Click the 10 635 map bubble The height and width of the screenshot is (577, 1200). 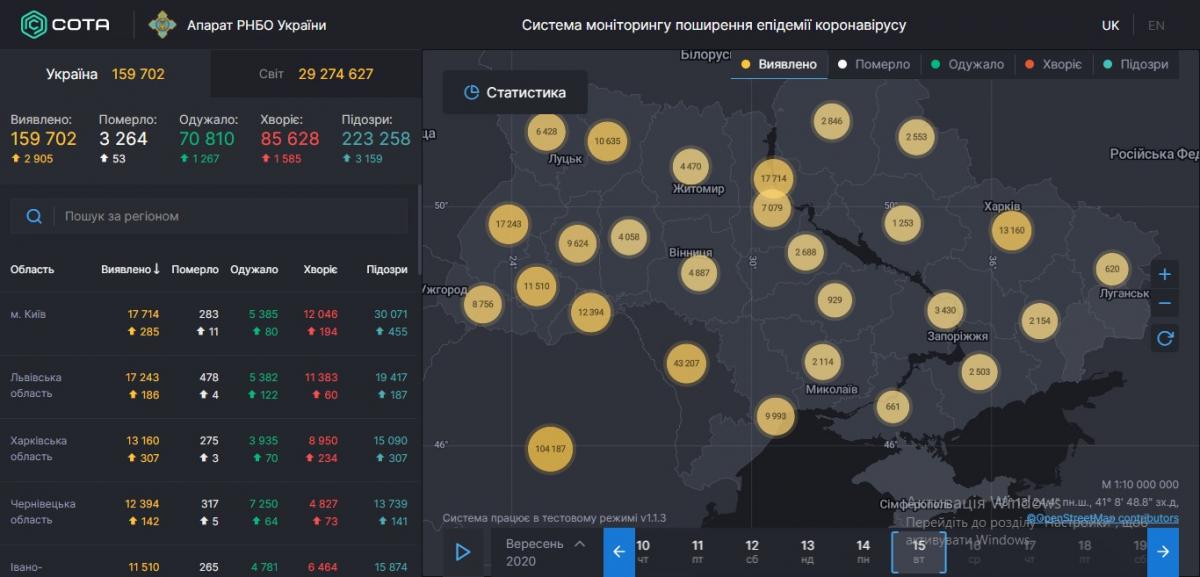point(607,141)
